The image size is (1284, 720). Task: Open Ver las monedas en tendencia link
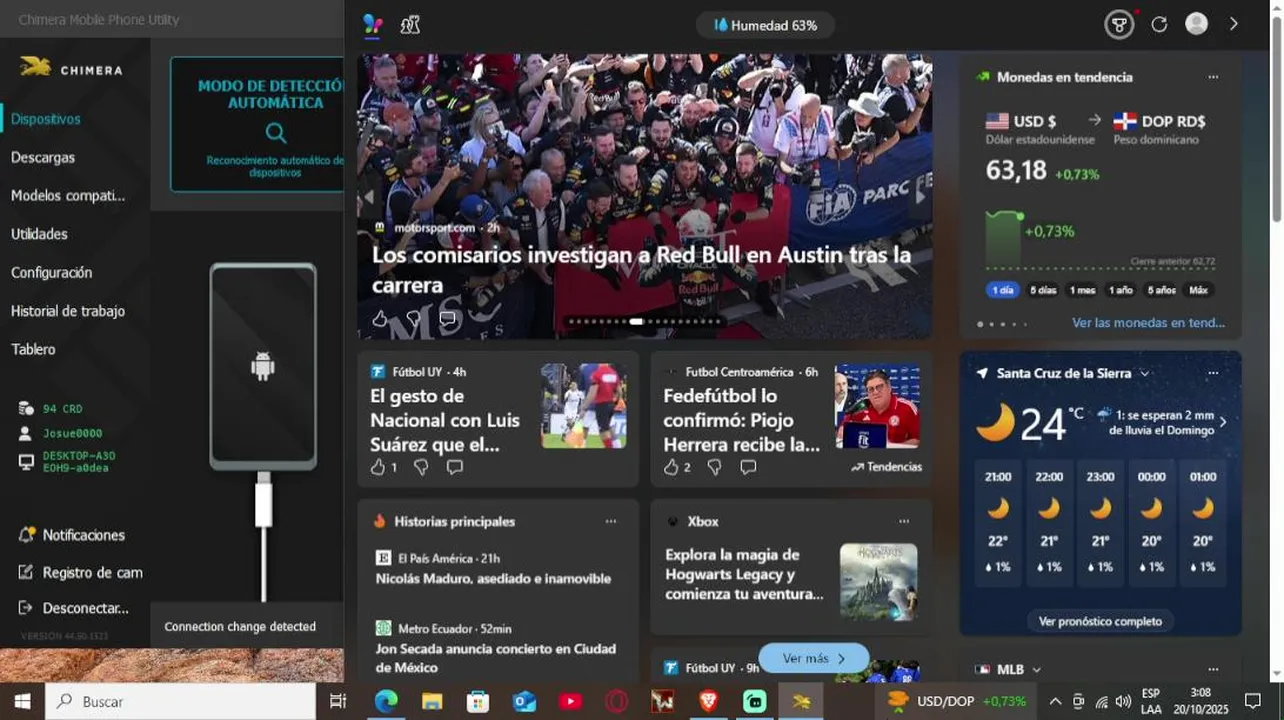click(x=1148, y=323)
